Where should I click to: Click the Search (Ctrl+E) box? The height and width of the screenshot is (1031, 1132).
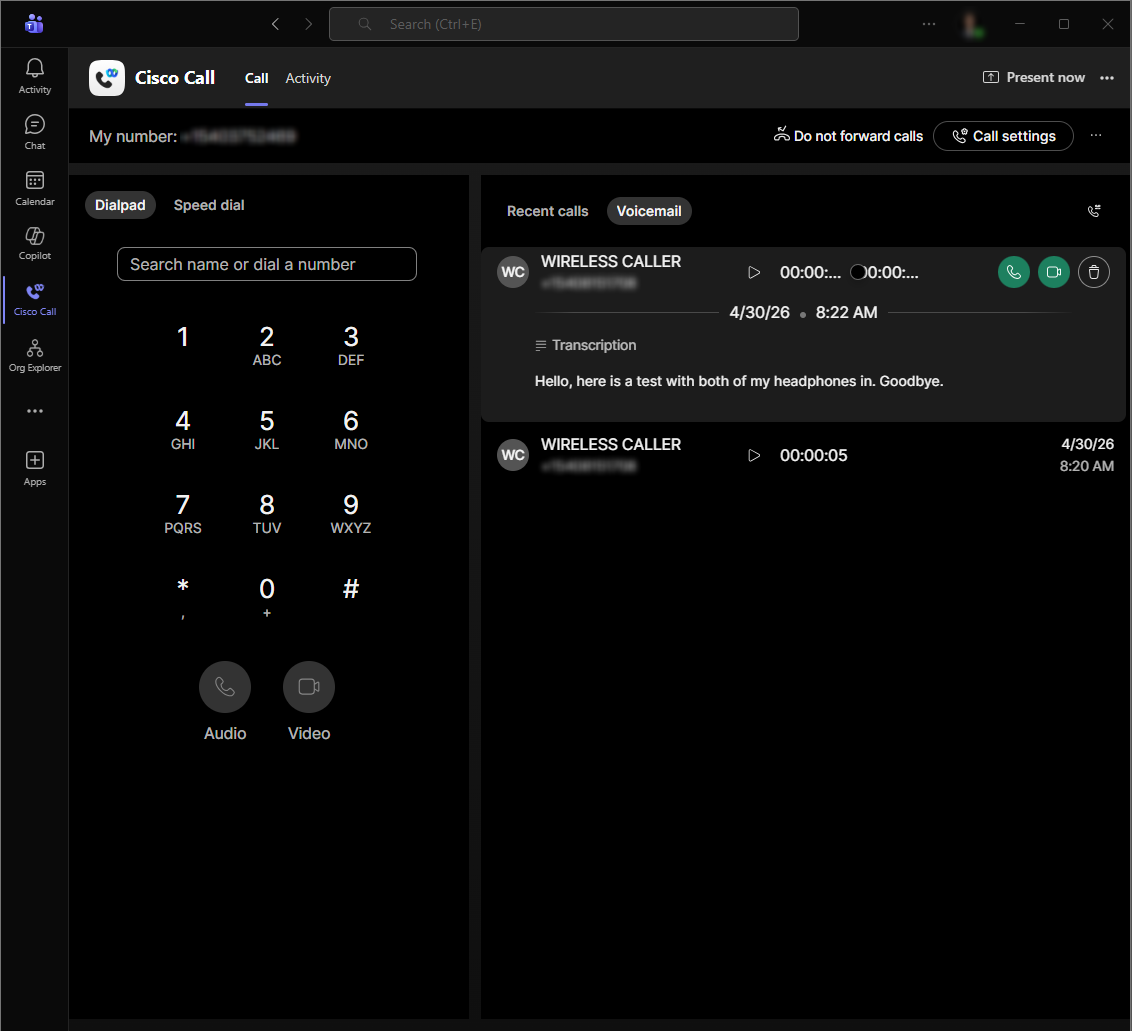tap(564, 24)
